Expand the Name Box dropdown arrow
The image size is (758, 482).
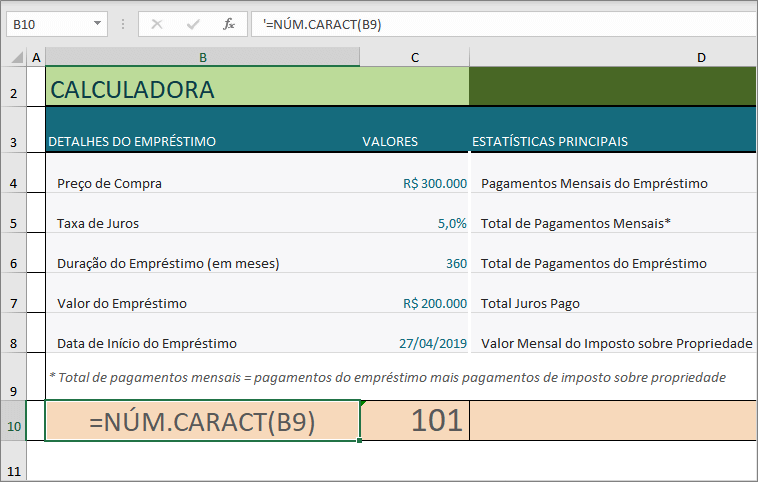pos(97,24)
